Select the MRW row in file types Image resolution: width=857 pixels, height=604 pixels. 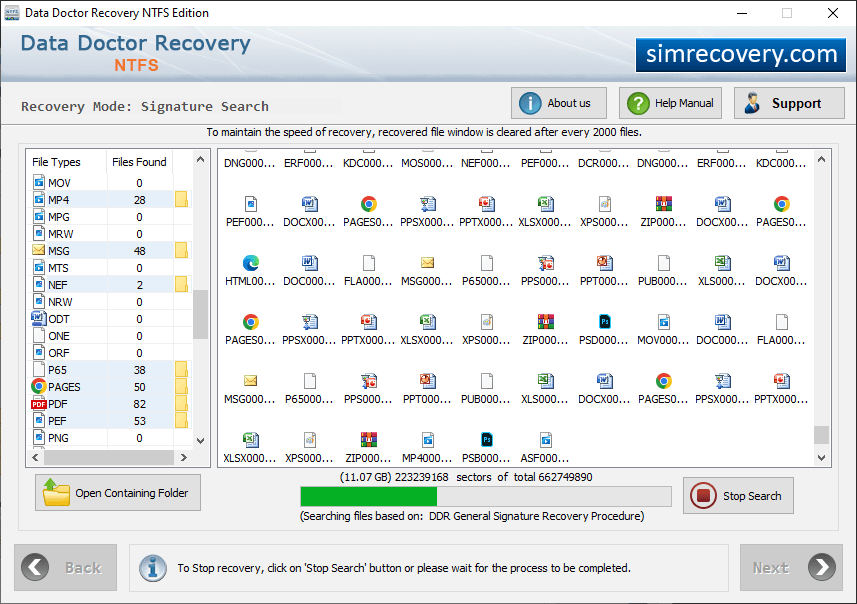coord(109,234)
